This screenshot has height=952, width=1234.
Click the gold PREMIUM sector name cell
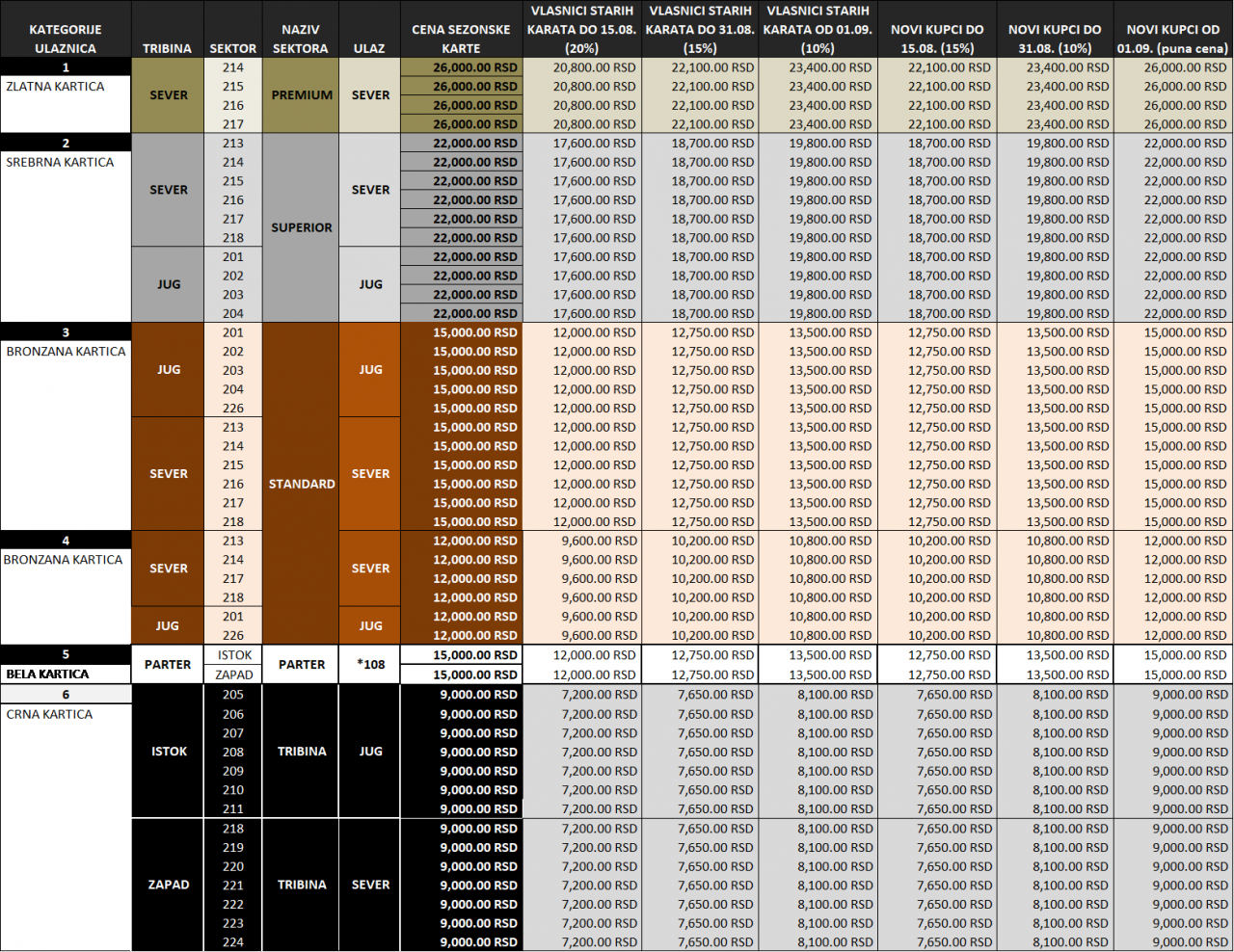pyautogui.click(x=302, y=95)
